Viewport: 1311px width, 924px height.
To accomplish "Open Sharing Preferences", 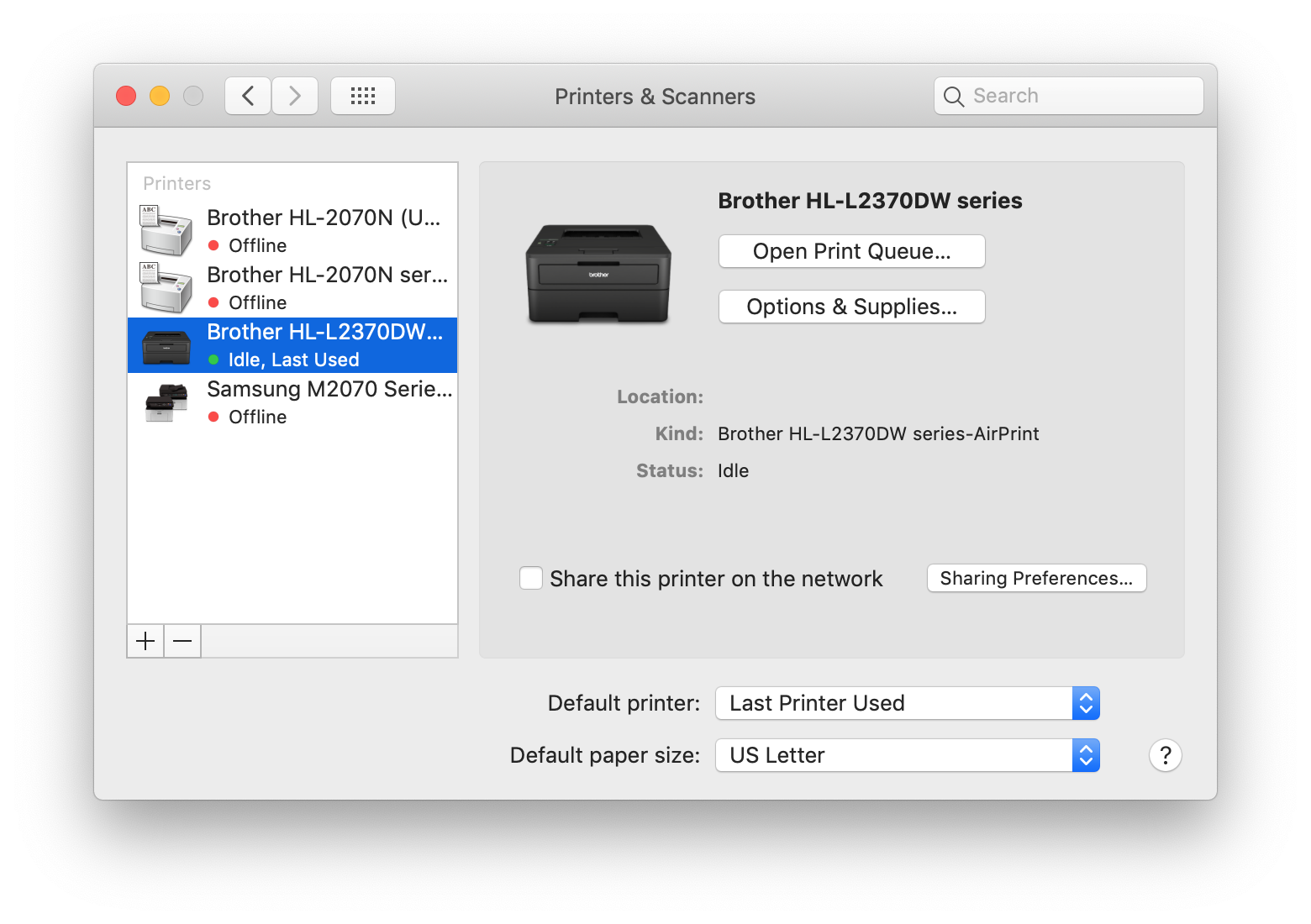I will [x=1036, y=578].
